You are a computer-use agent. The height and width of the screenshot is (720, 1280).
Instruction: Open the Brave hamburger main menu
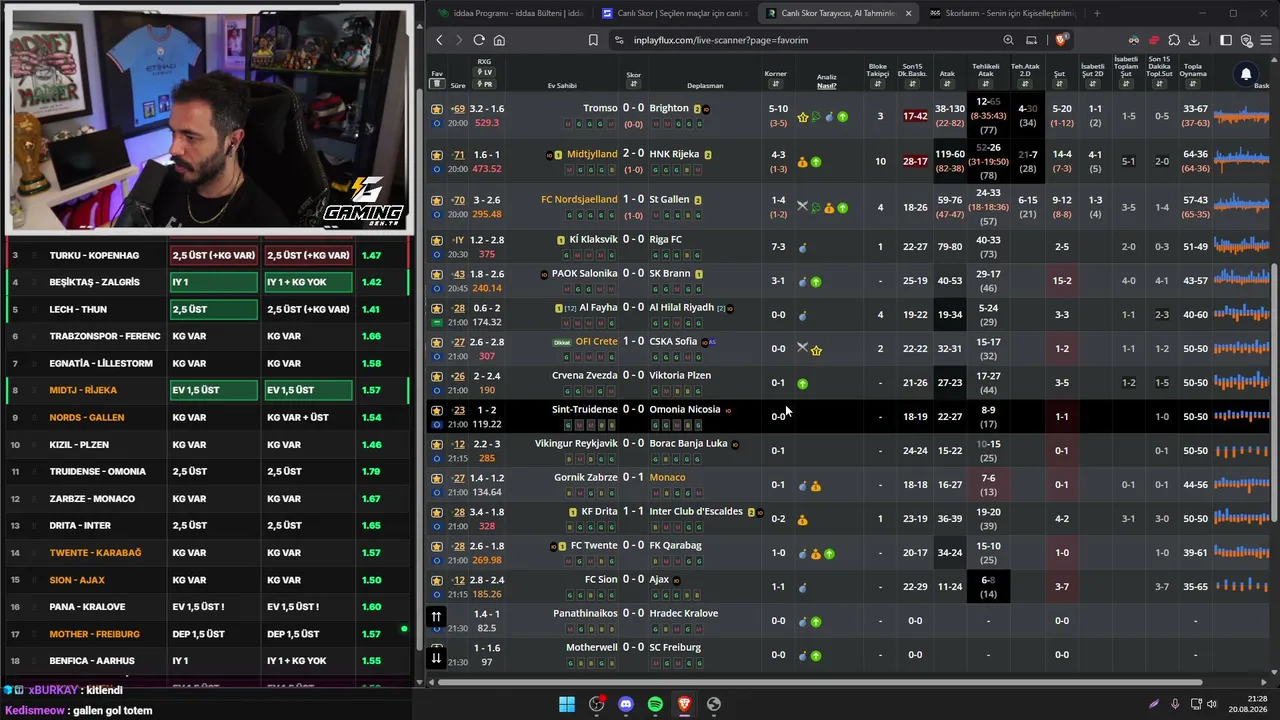pyautogui.click(x=1266, y=40)
